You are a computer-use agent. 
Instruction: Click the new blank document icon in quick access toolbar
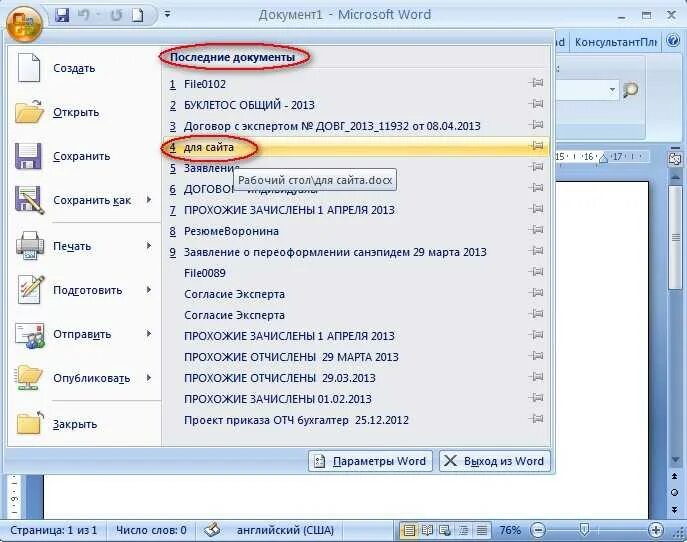point(138,15)
